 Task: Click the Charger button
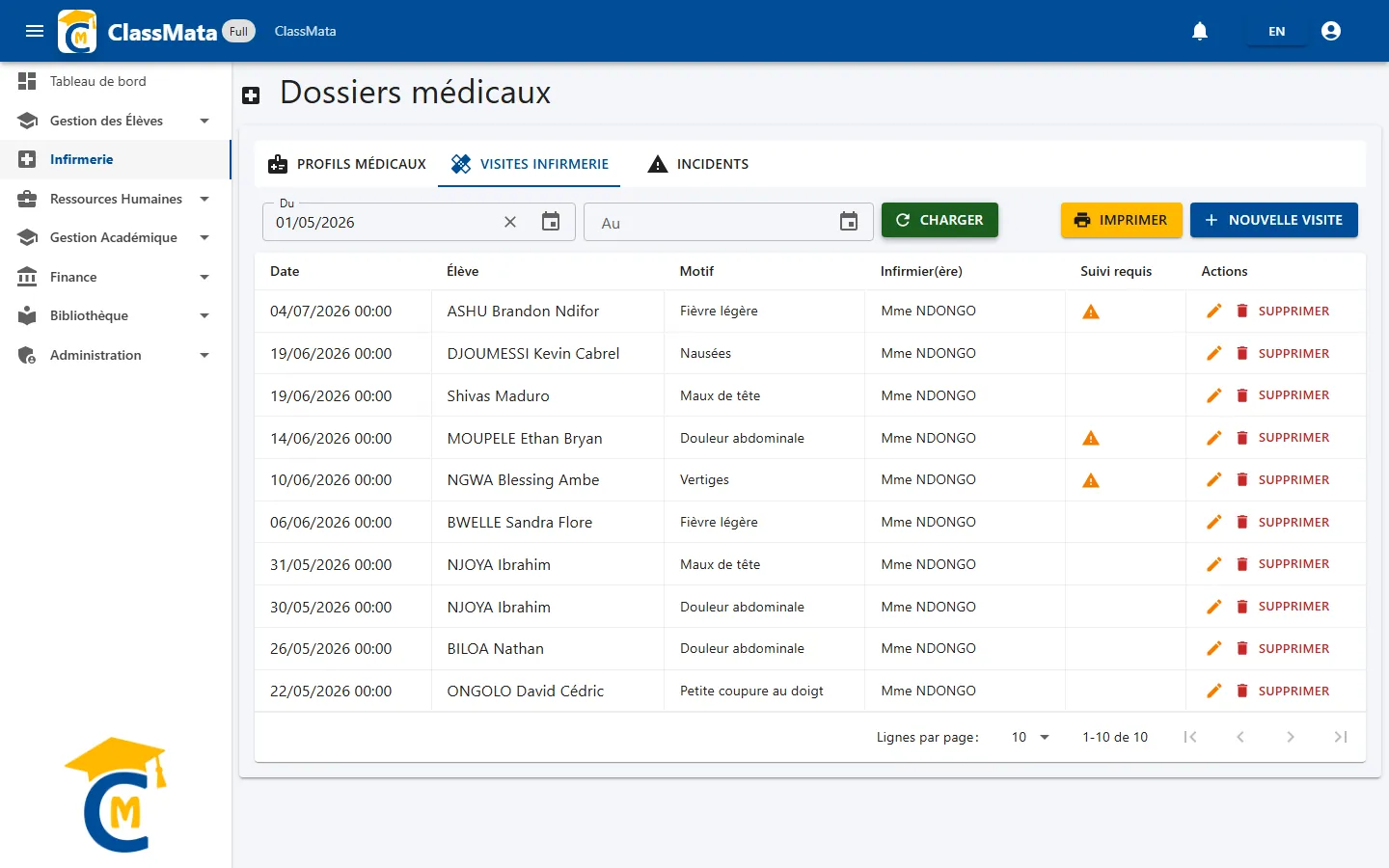(x=940, y=220)
